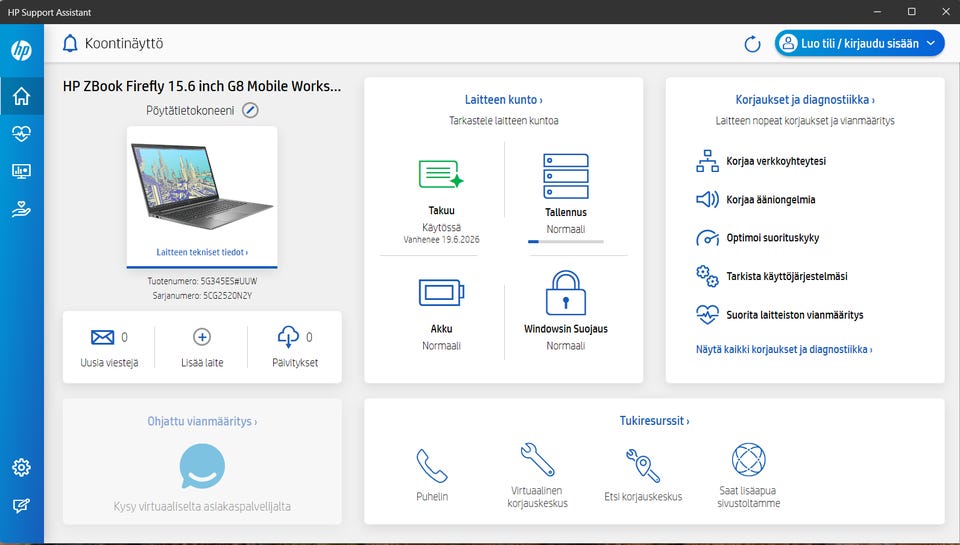Open the Takuu warranty icon
Screen dimensions: 960x545
441,174
